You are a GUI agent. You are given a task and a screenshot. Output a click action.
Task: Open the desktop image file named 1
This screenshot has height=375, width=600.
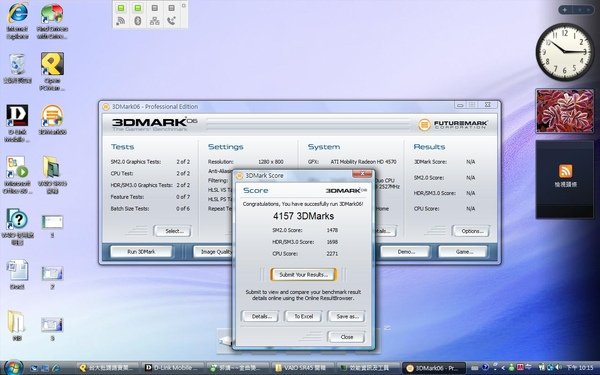[x=52, y=227]
